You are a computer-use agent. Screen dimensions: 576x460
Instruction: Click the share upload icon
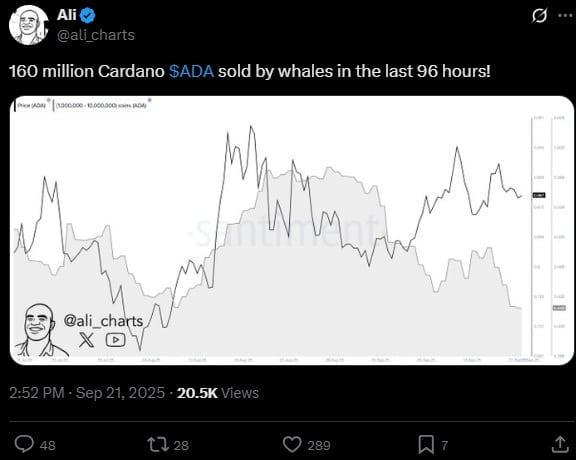[559, 444]
